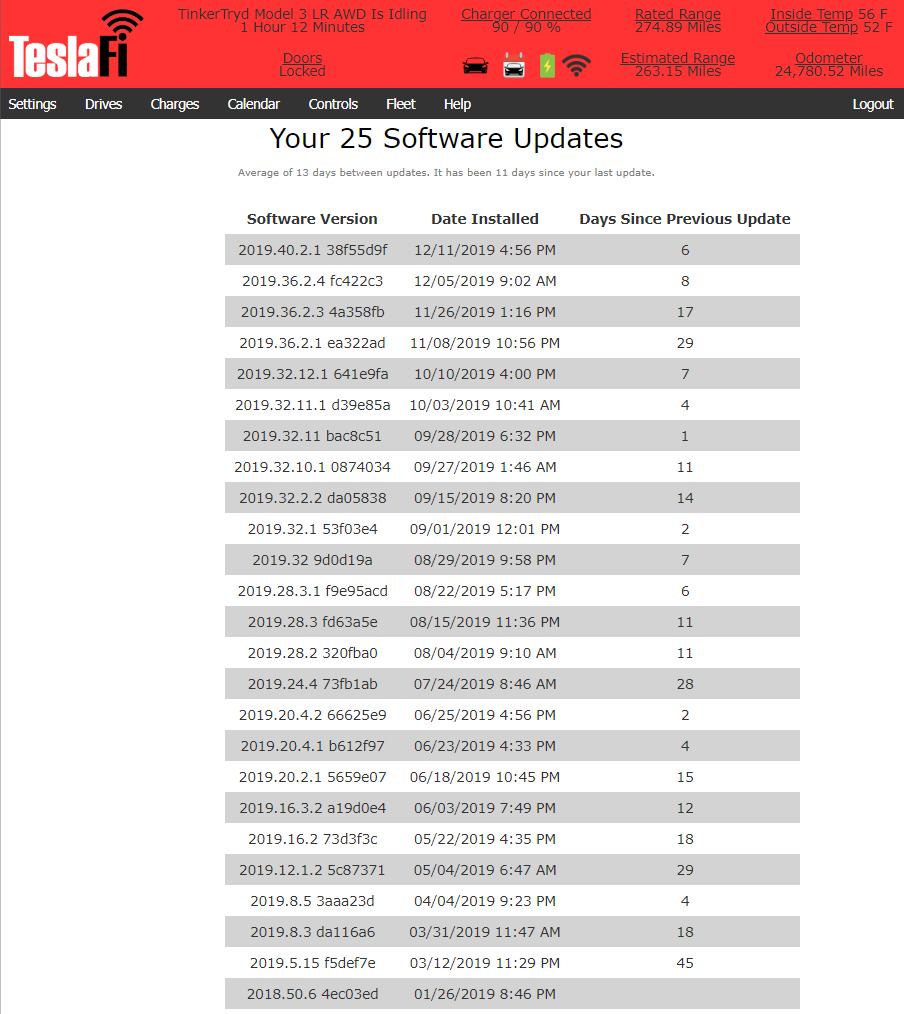904x1014 pixels.
Task: Select version 2019.32.12.1 641e9fa
Action: click(312, 374)
